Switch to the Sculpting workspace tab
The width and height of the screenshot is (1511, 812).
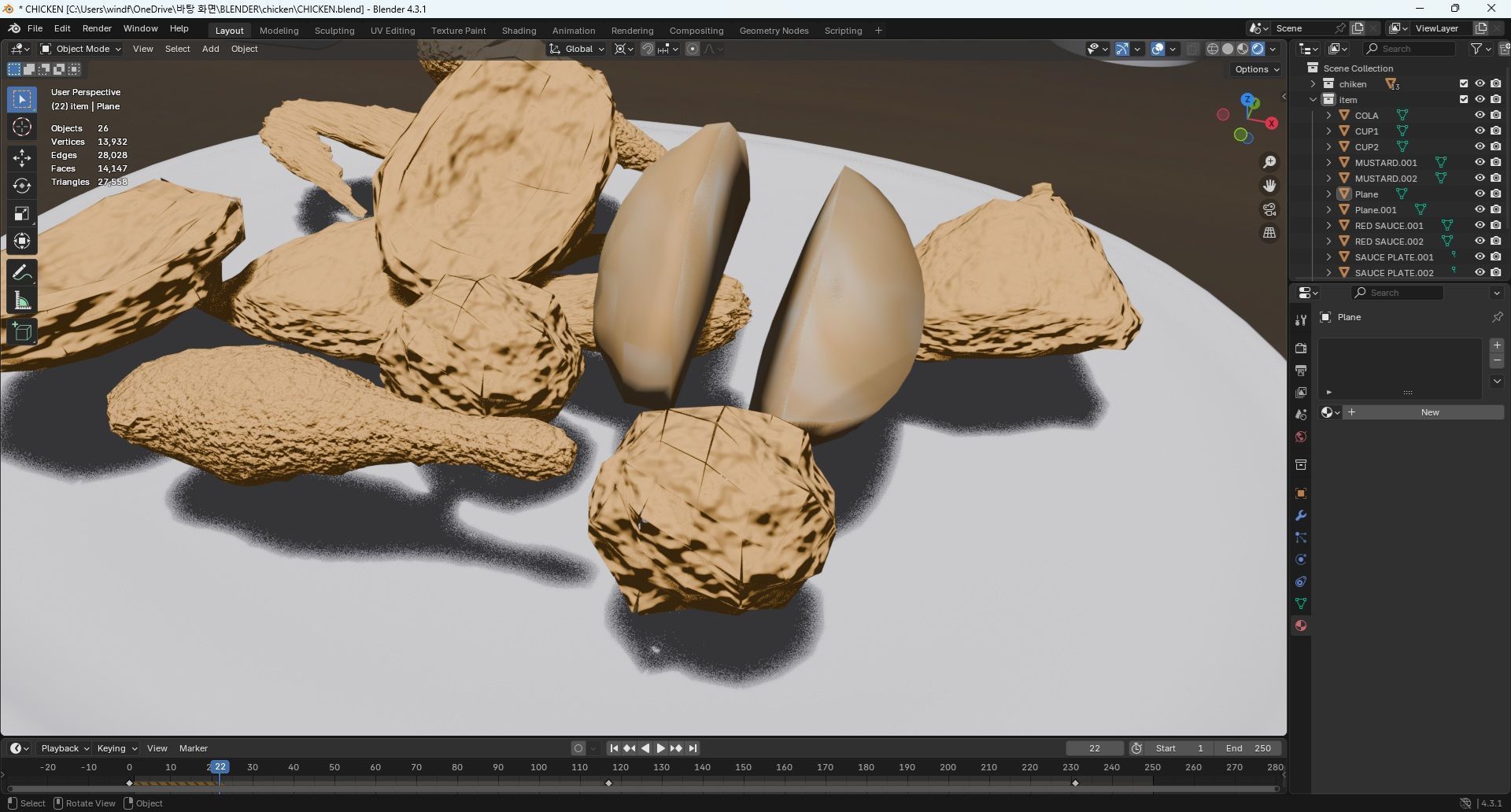click(x=334, y=31)
